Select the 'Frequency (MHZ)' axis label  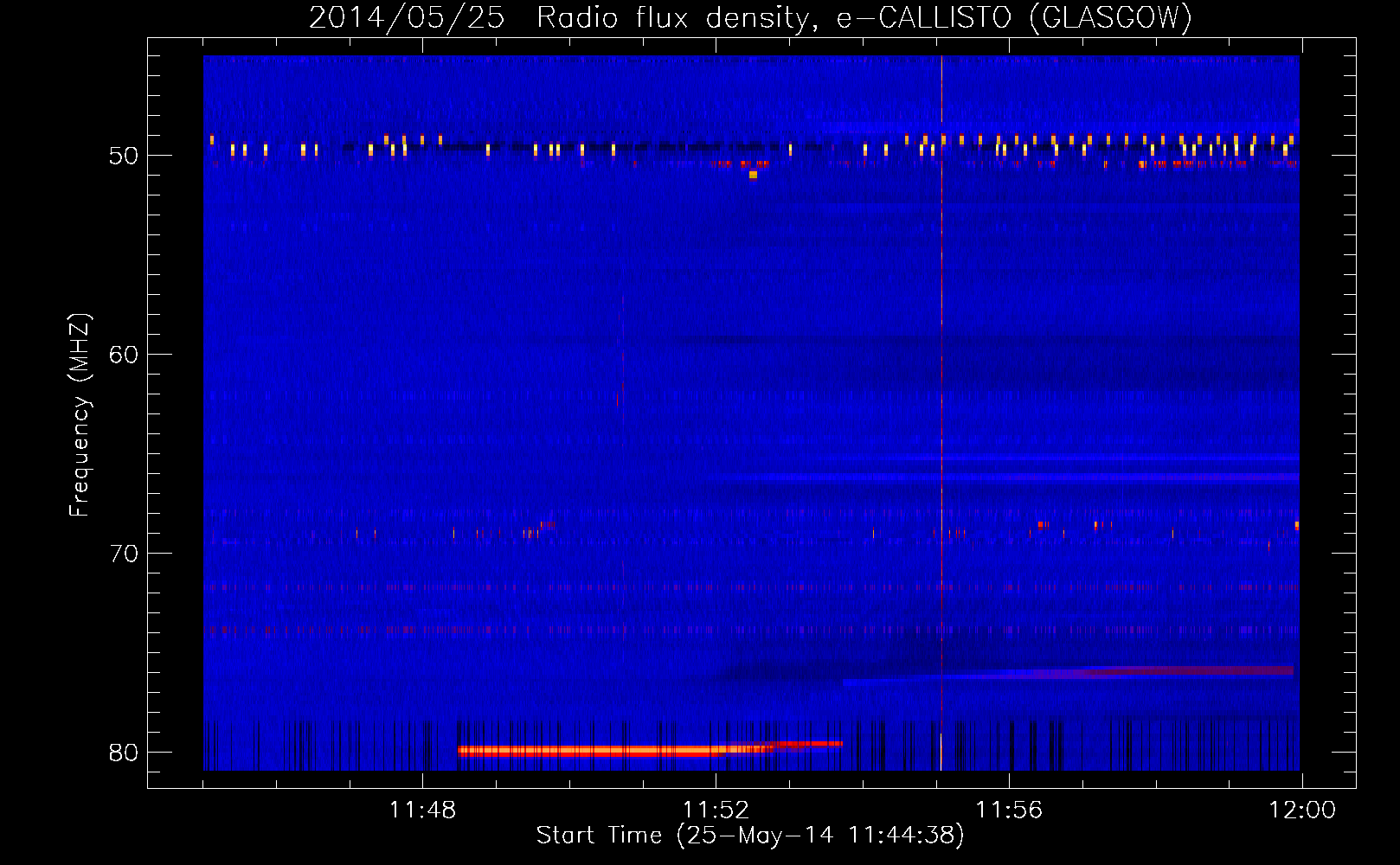(x=80, y=415)
